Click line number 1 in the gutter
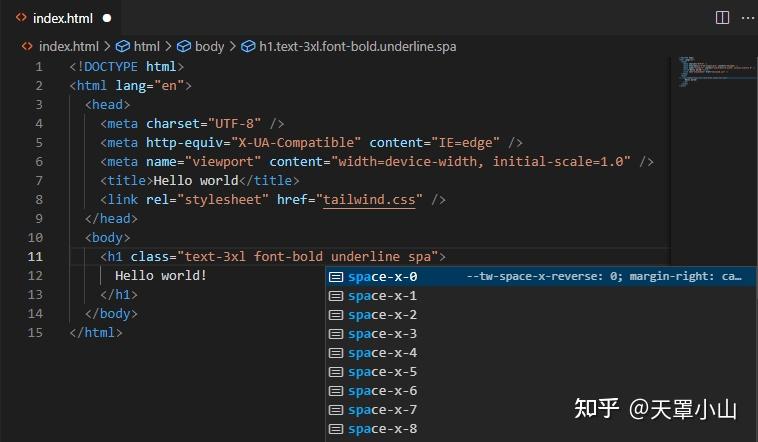Screen dimensions: 758x442 [39, 66]
